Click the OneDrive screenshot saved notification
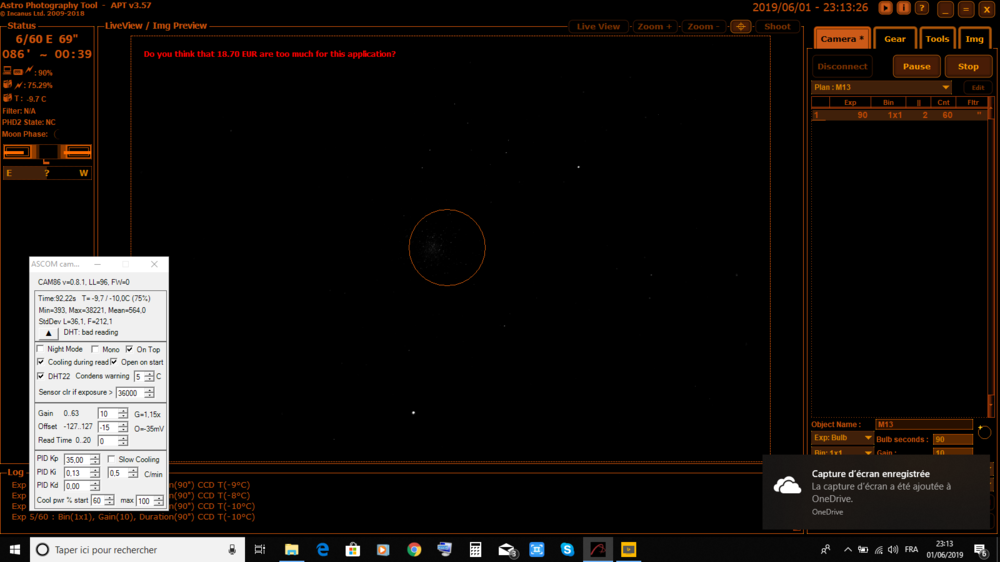The width and height of the screenshot is (1000, 562). tap(876, 492)
